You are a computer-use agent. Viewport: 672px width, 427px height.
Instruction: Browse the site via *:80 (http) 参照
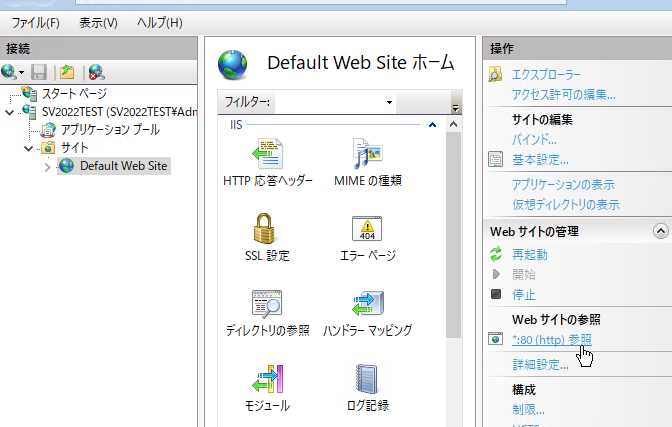pos(552,340)
